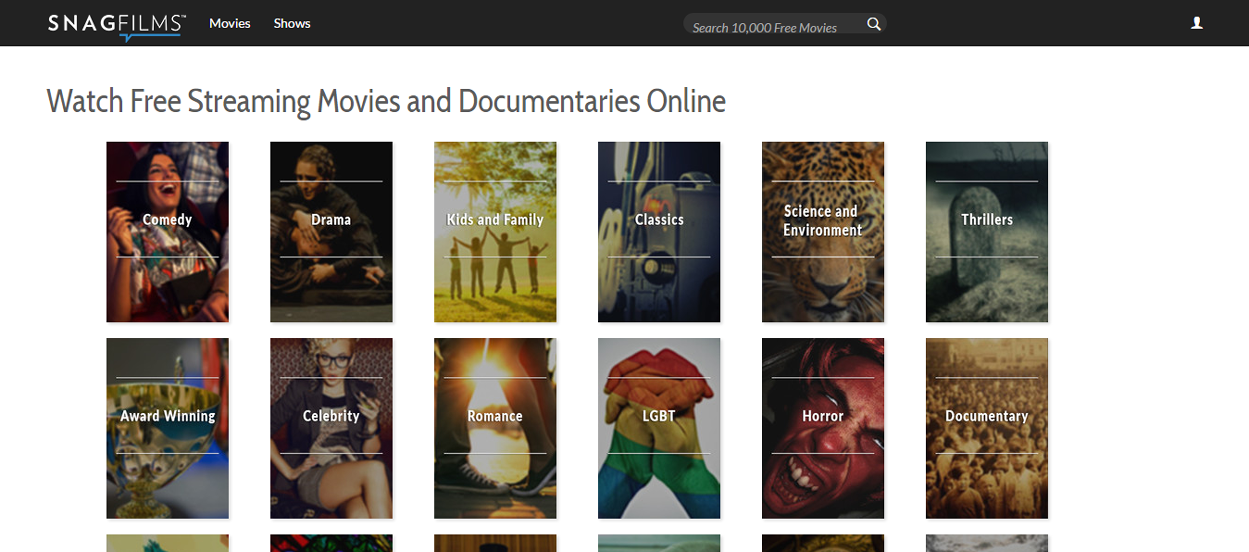
Task: Open the Drama category tile
Action: [x=331, y=232]
